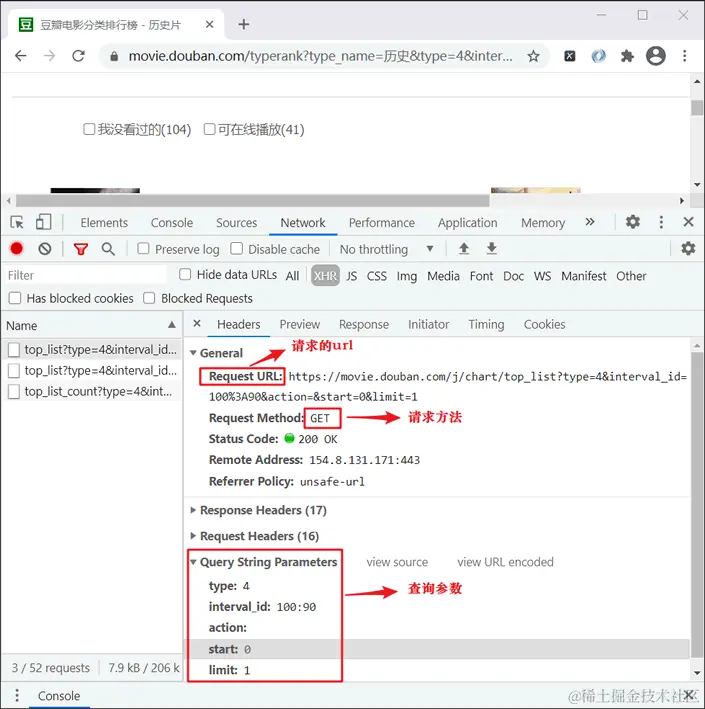Import HAR file with upload arrow
The image size is (705, 709).
pos(464,248)
